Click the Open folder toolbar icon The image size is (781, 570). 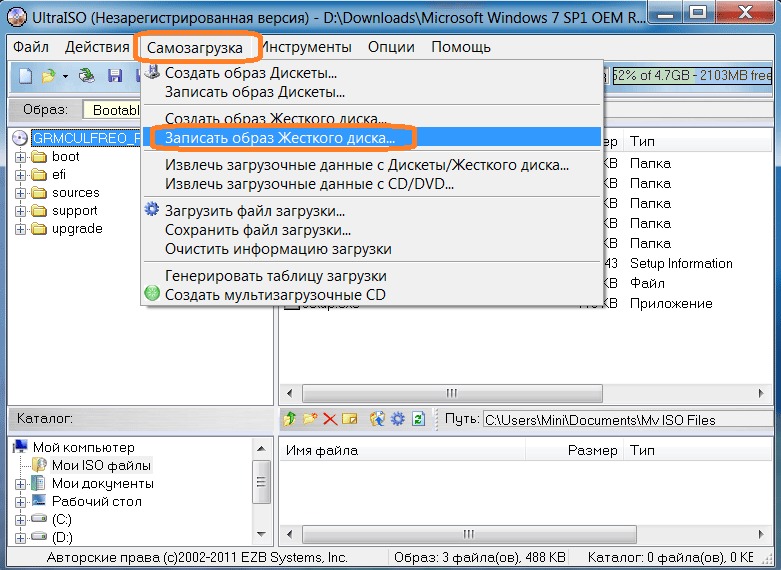pos(47,76)
